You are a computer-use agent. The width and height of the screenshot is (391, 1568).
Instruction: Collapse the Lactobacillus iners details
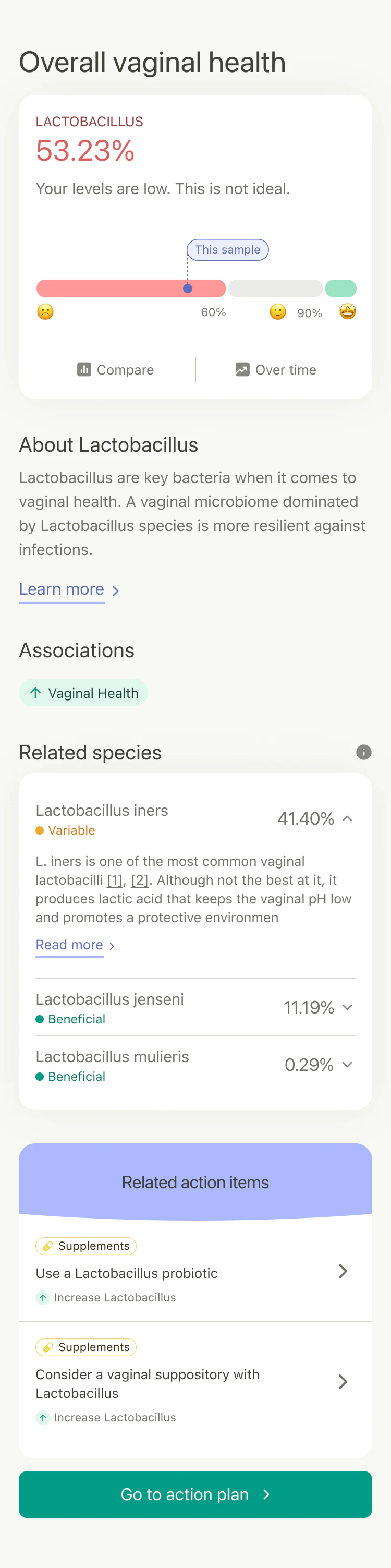tap(347, 819)
